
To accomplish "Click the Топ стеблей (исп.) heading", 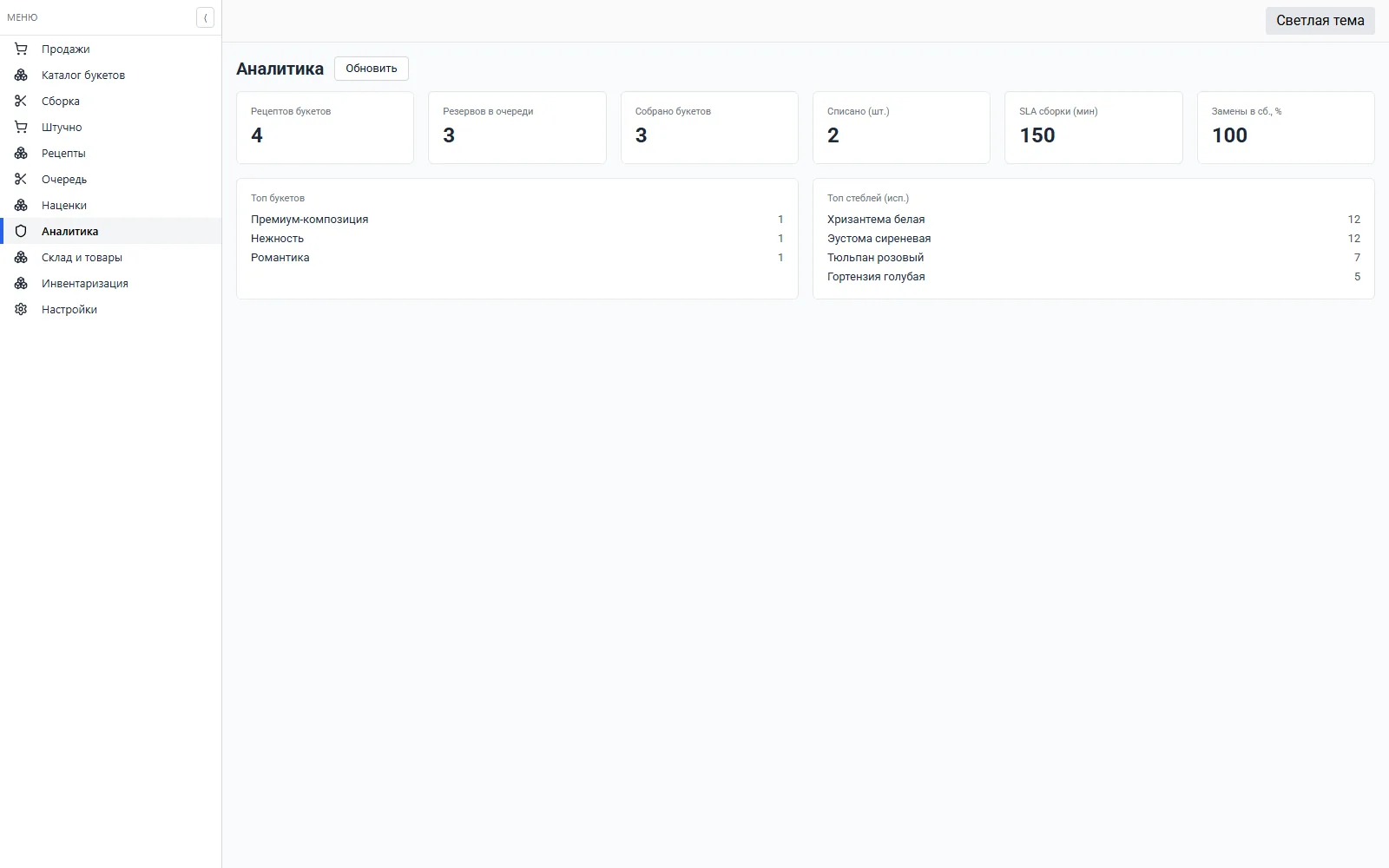I will (868, 198).
